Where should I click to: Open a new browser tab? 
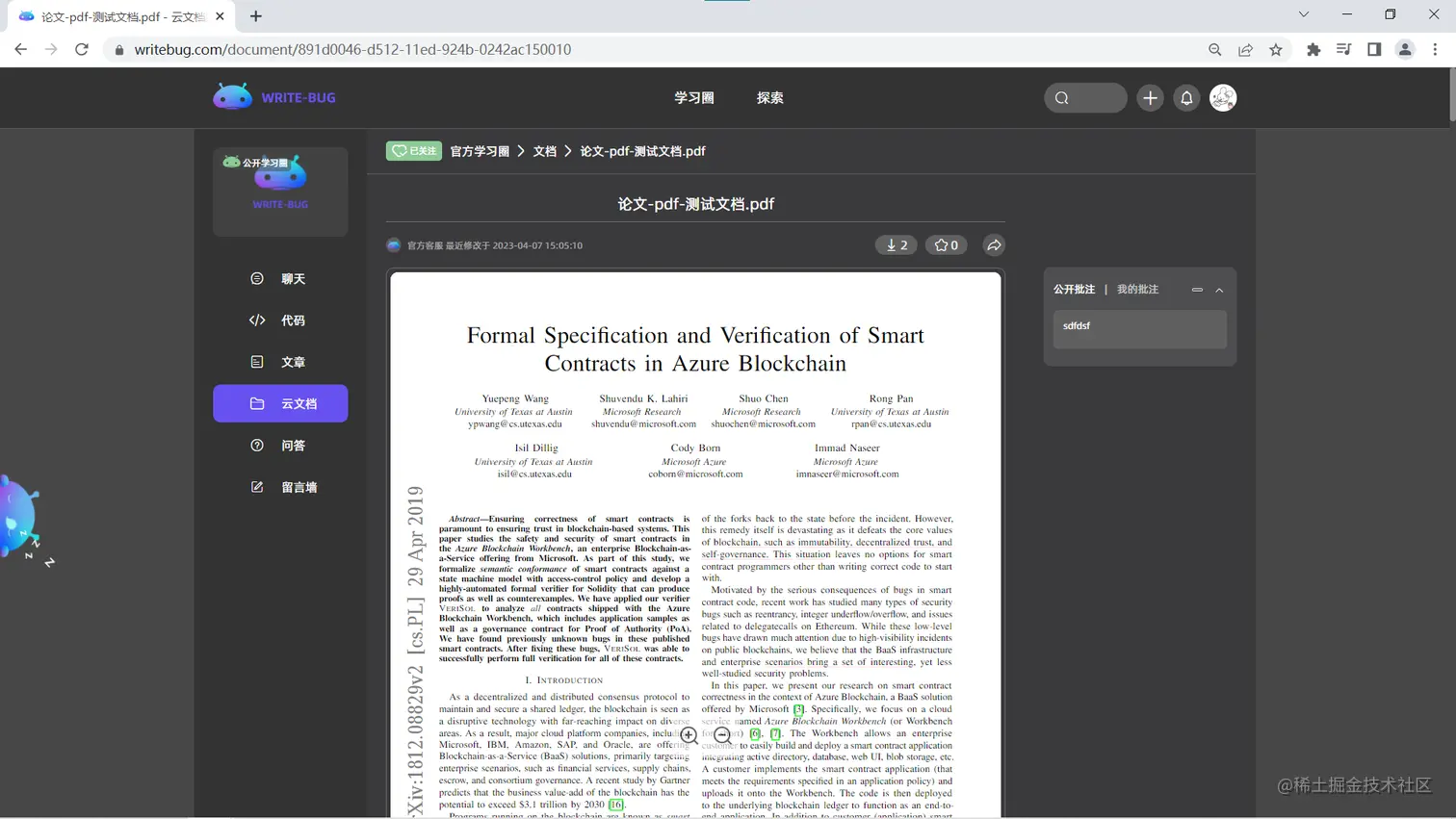point(256,16)
